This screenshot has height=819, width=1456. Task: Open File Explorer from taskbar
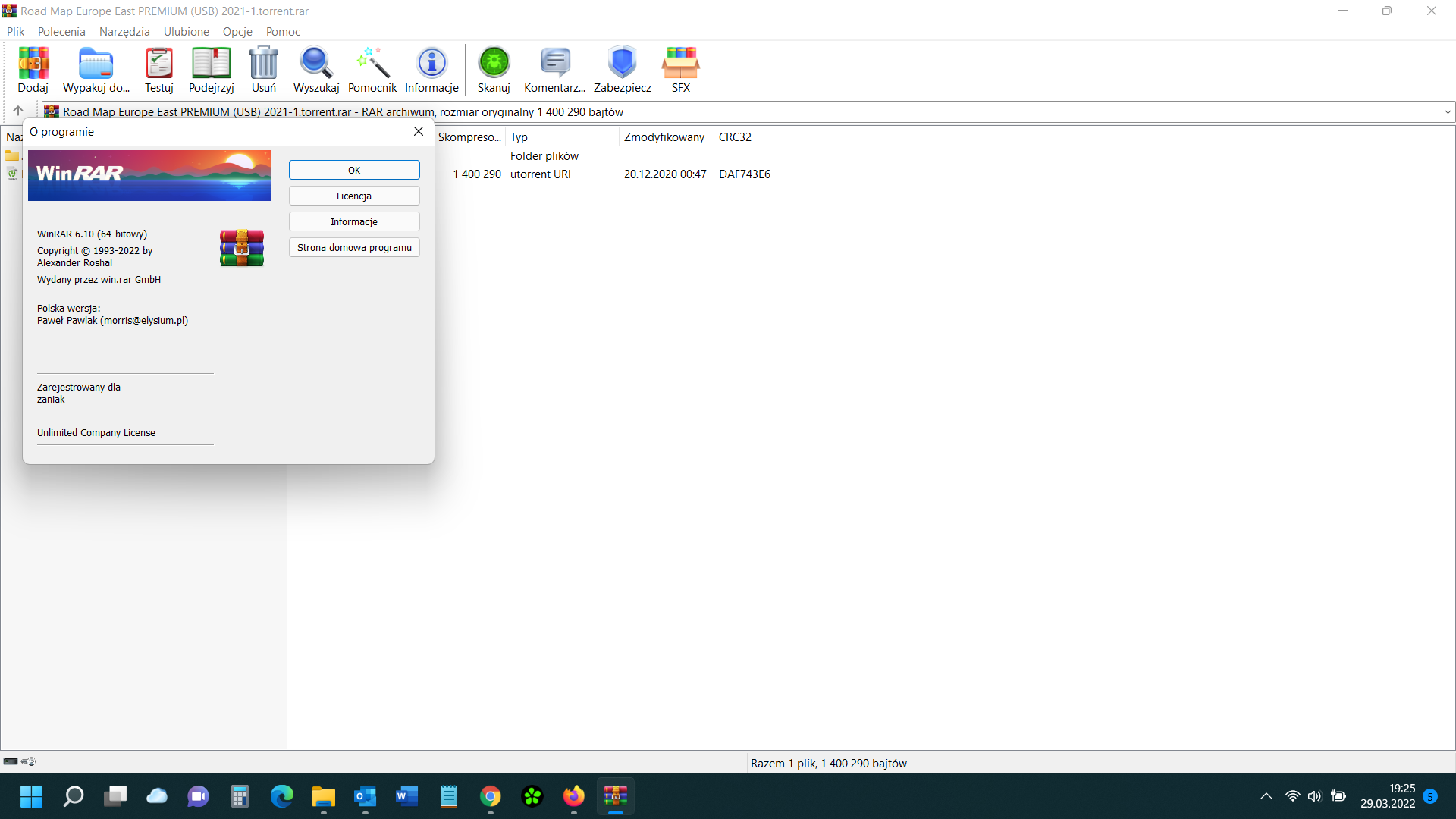pyautogui.click(x=324, y=796)
